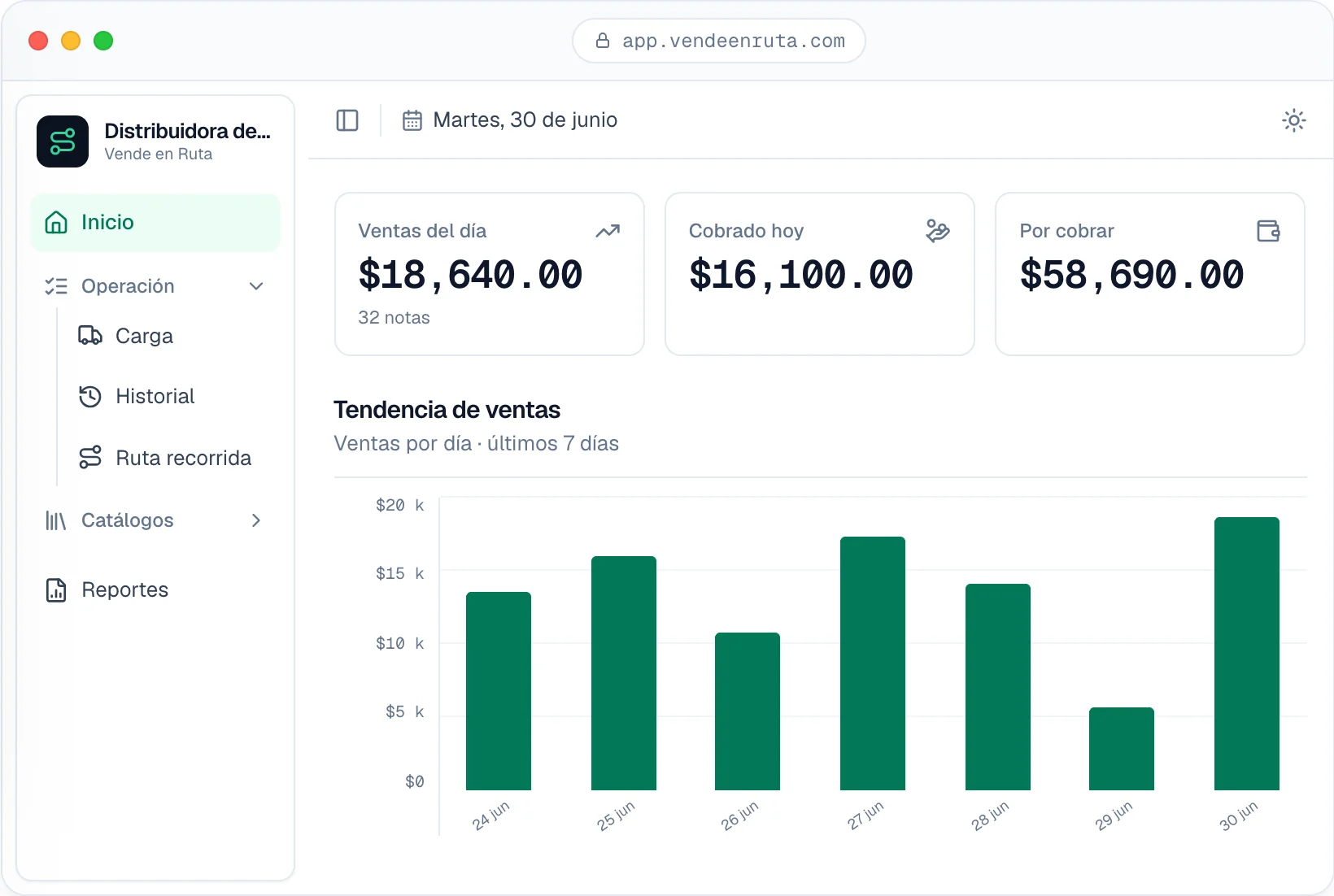Screen dimensions: 1334x896
Task: Click the 27 jun sales bar
Action: point(873,663)
